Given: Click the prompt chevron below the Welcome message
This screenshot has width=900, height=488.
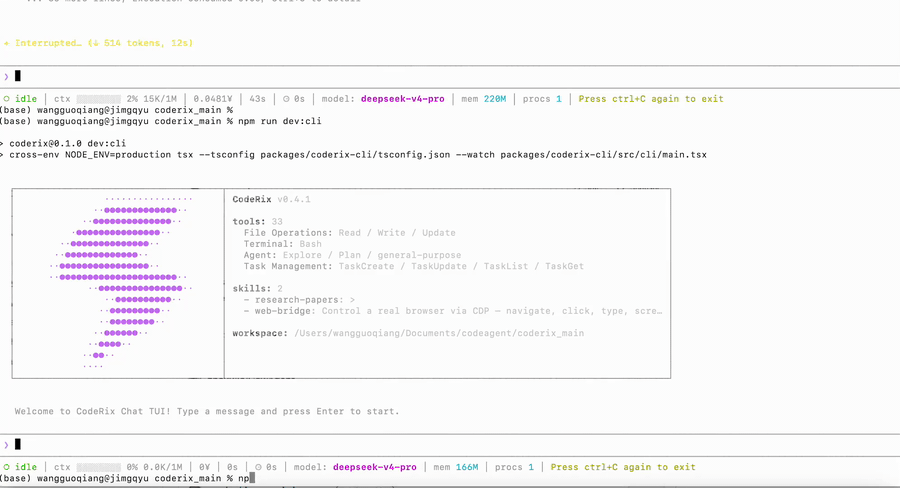Looking at the screenshot, I should [x=6, y=444].
